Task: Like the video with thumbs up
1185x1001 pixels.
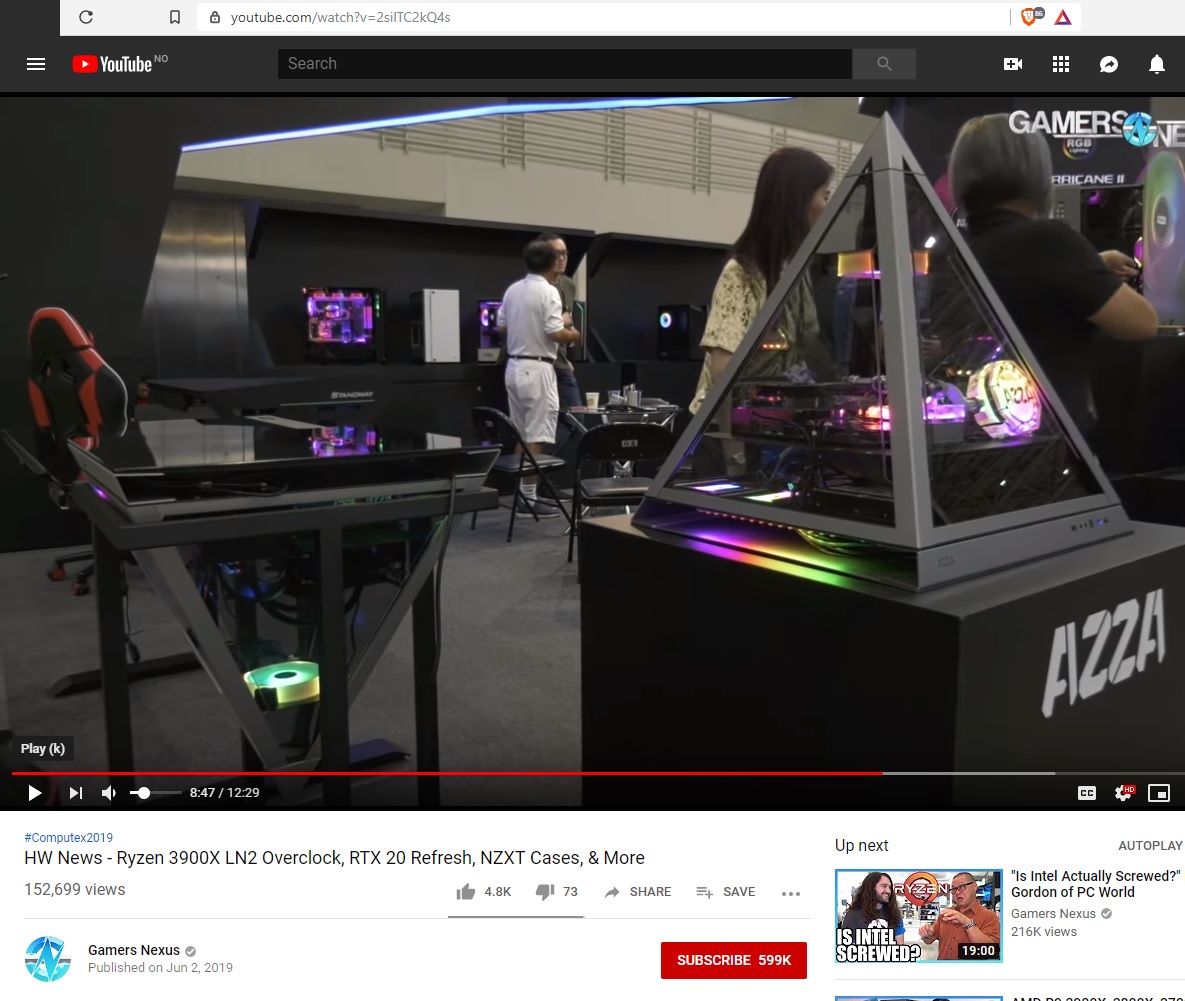Action: 484,892
